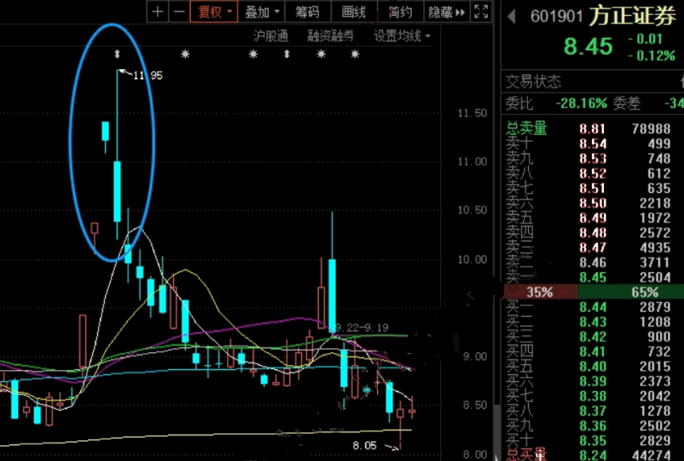684x461 pixels.
Task: Click the 卖七 price 8.51
Action: point(593,188)
